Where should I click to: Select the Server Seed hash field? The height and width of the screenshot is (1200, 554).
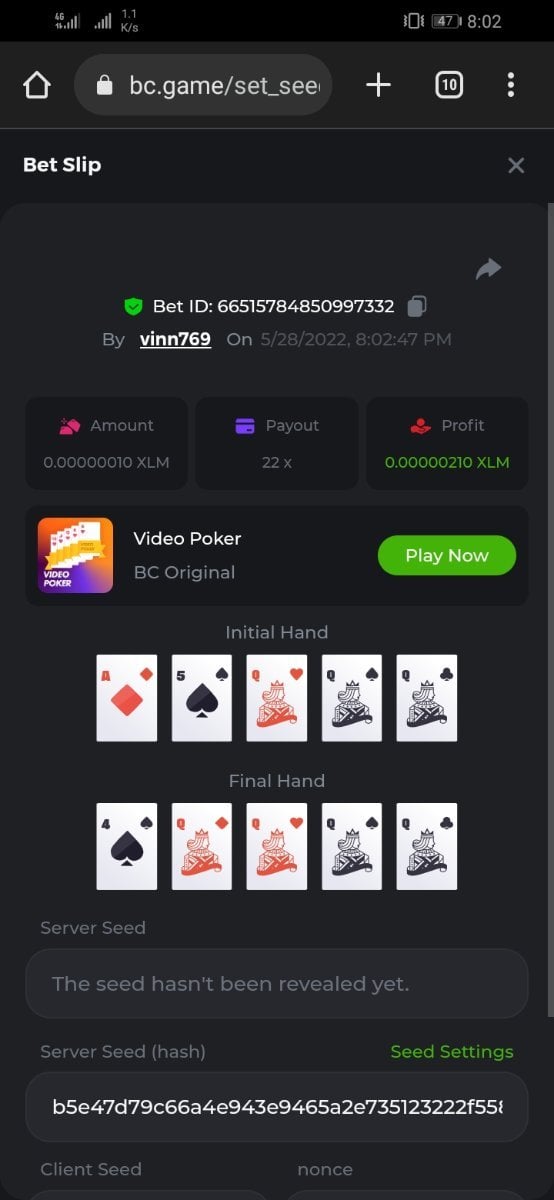tap(277, 1107)
